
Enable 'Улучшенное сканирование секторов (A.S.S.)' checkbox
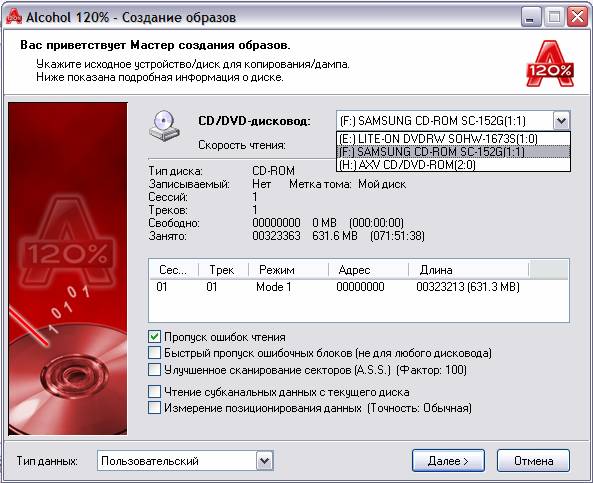click(154, 369)
